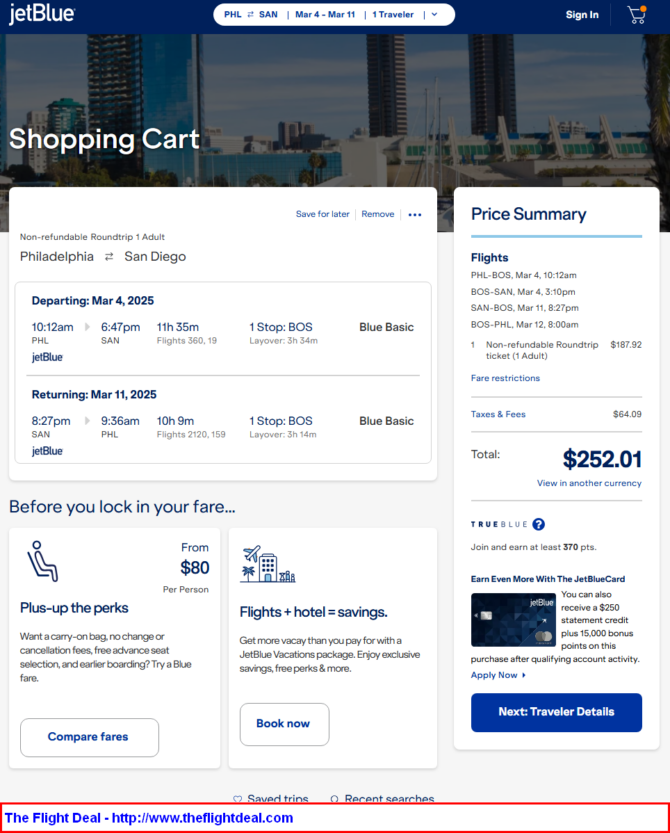Viewport: 670px width, 833px height.
Task: Click the Saved trips heart icon
Action: 238,798
